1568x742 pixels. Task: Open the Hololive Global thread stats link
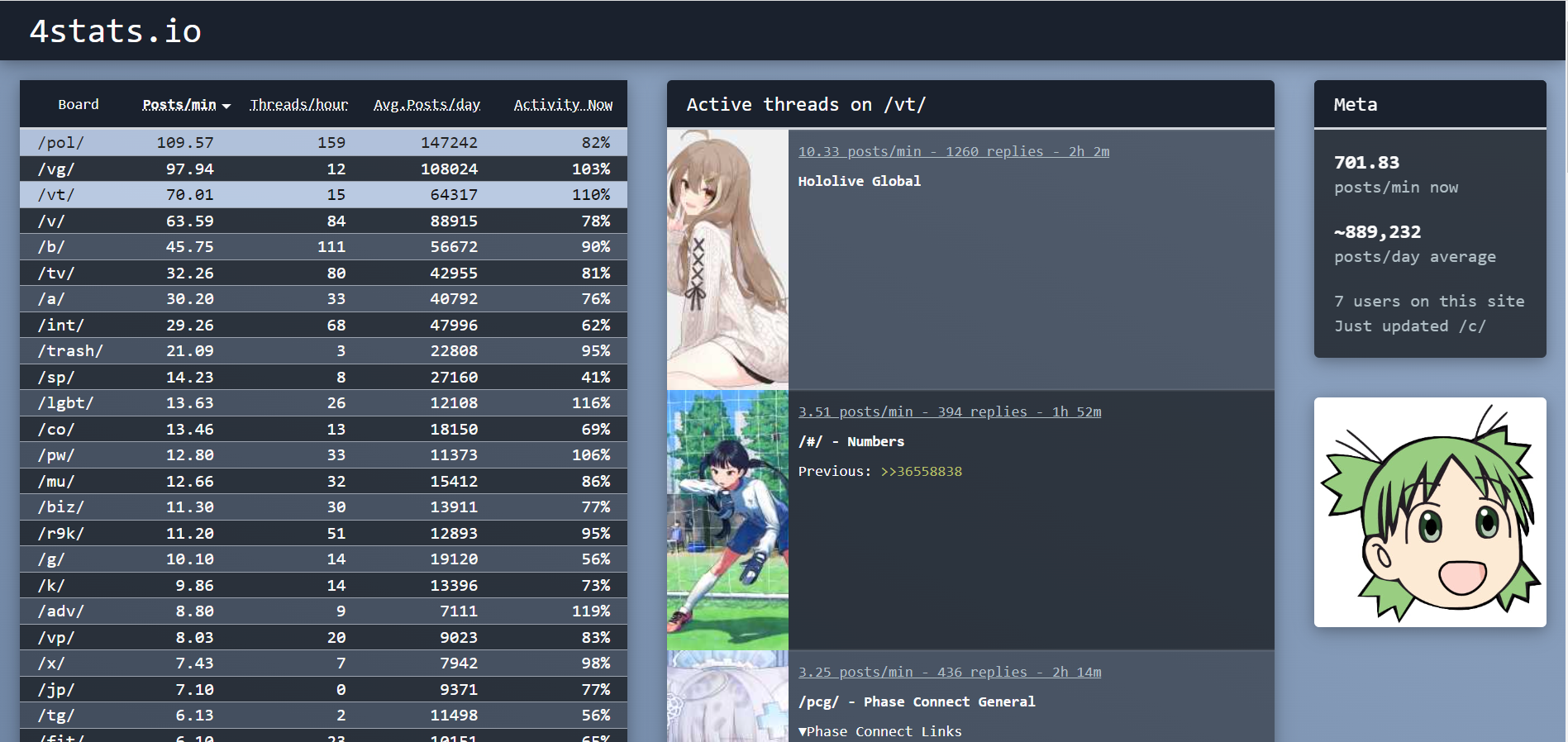click(x=953, y=151)
